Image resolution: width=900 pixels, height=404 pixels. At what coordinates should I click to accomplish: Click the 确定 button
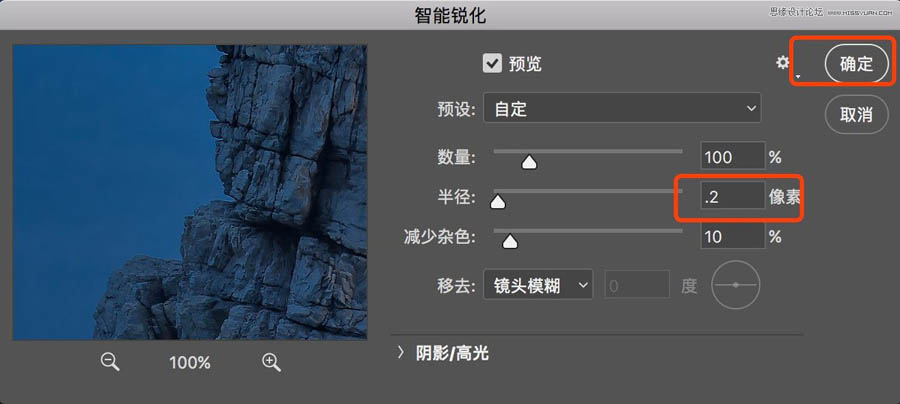pyautogui.click(x=856, y=64)
